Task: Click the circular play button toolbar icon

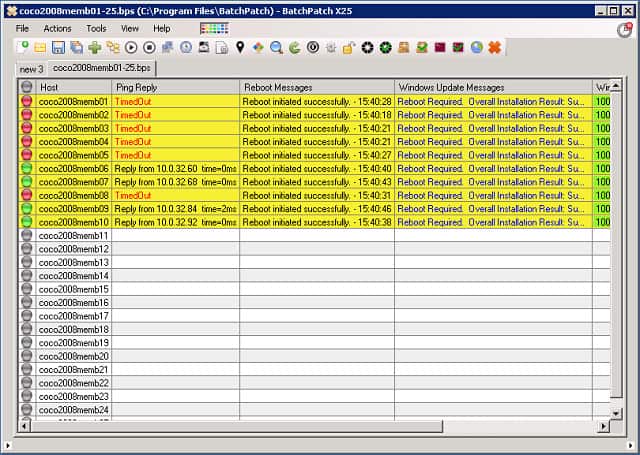Action: point(131,48)
